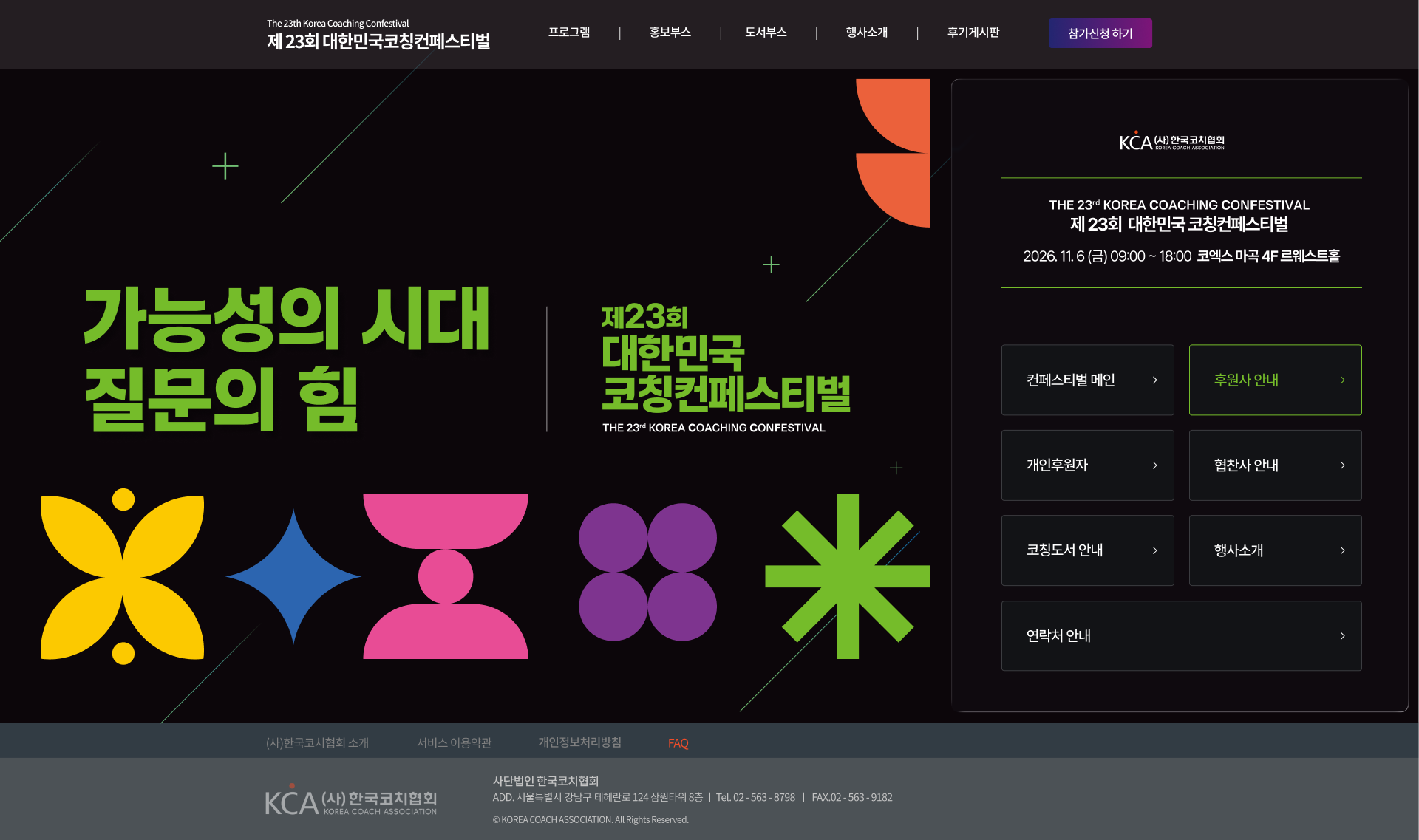Click the chevron on 연락처 안내 card
This screenshot has height=840, width=1419.
point(1342,635)
